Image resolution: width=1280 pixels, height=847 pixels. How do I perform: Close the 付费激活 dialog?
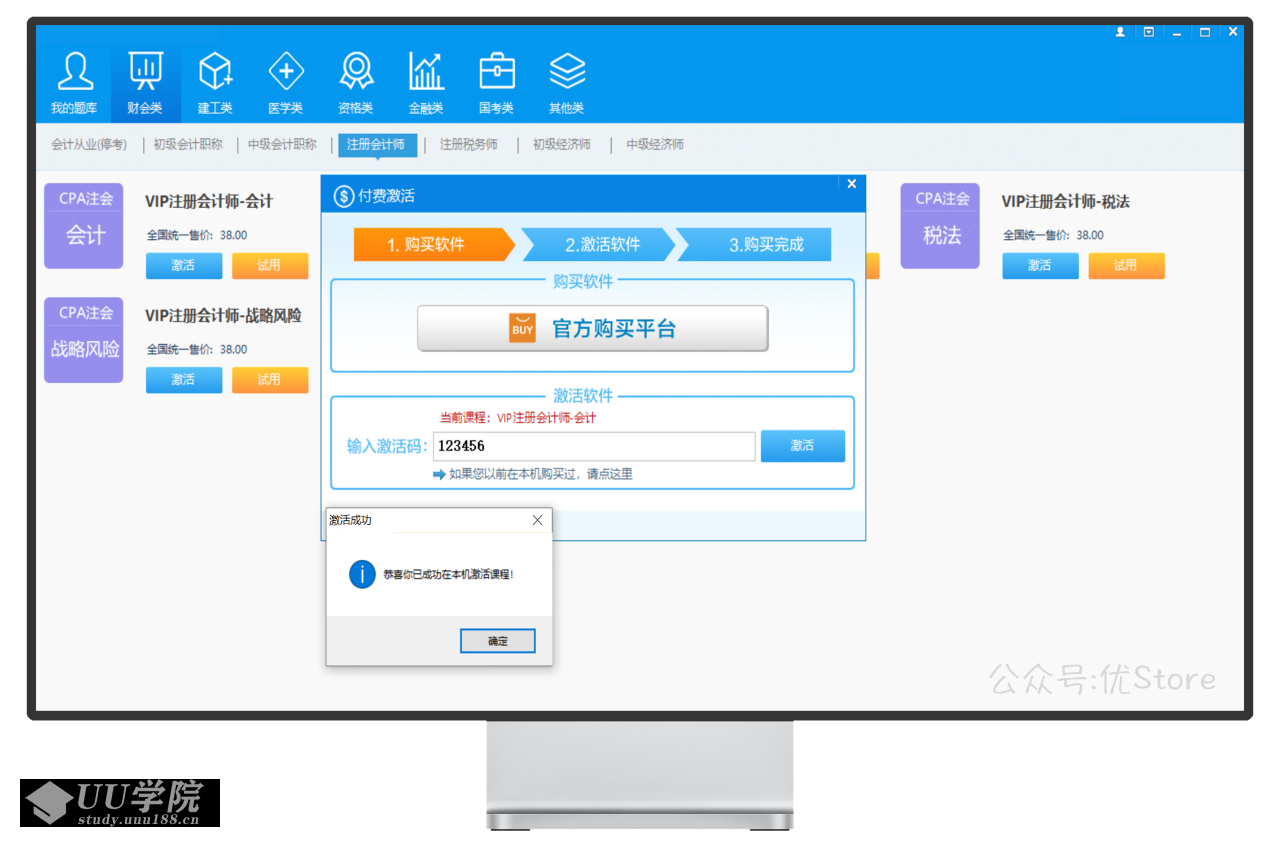[852, 184]
